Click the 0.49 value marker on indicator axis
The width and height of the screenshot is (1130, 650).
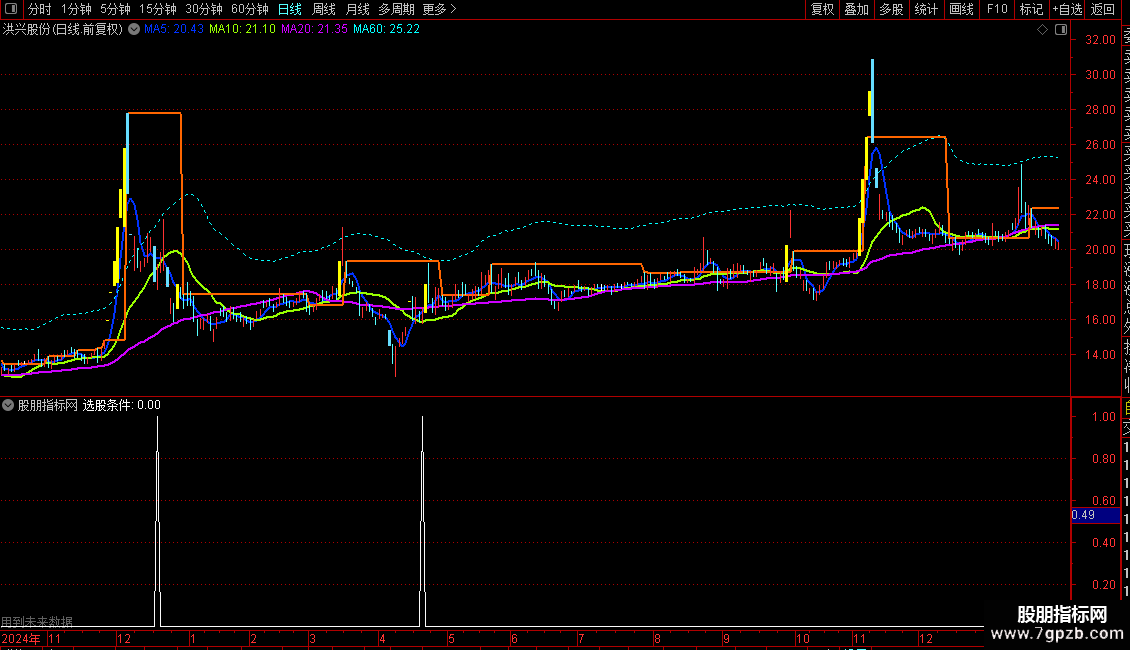pyautogui.click(x=1095, y=515)
